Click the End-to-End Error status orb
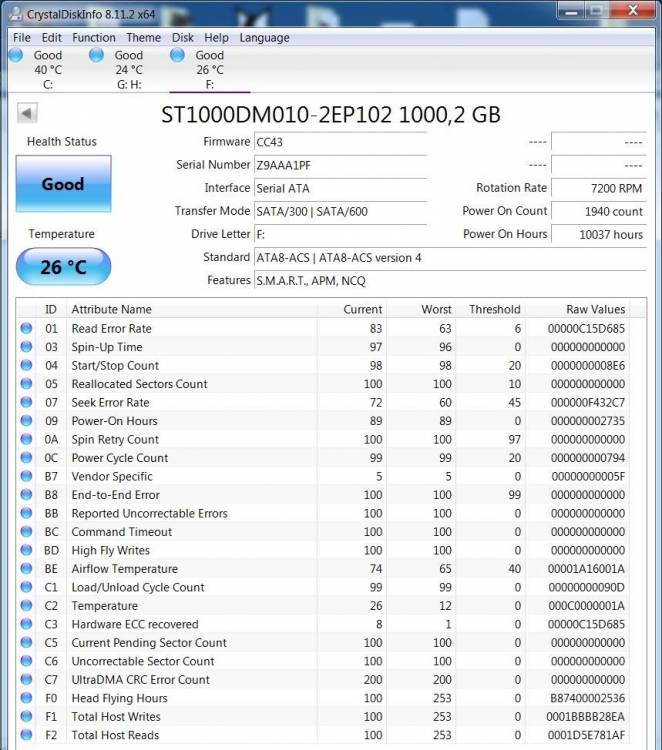 [26, 495]
